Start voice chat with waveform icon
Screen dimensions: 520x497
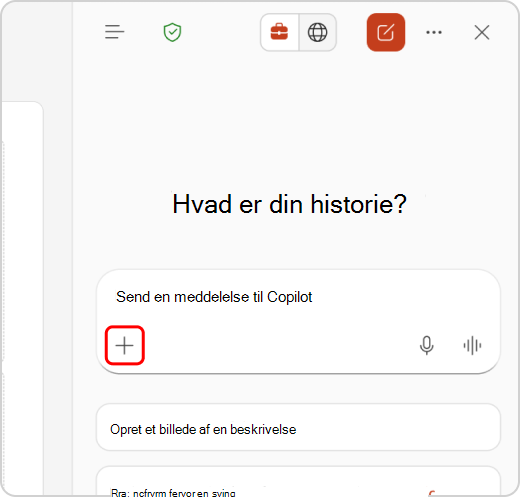pos(472,345)
